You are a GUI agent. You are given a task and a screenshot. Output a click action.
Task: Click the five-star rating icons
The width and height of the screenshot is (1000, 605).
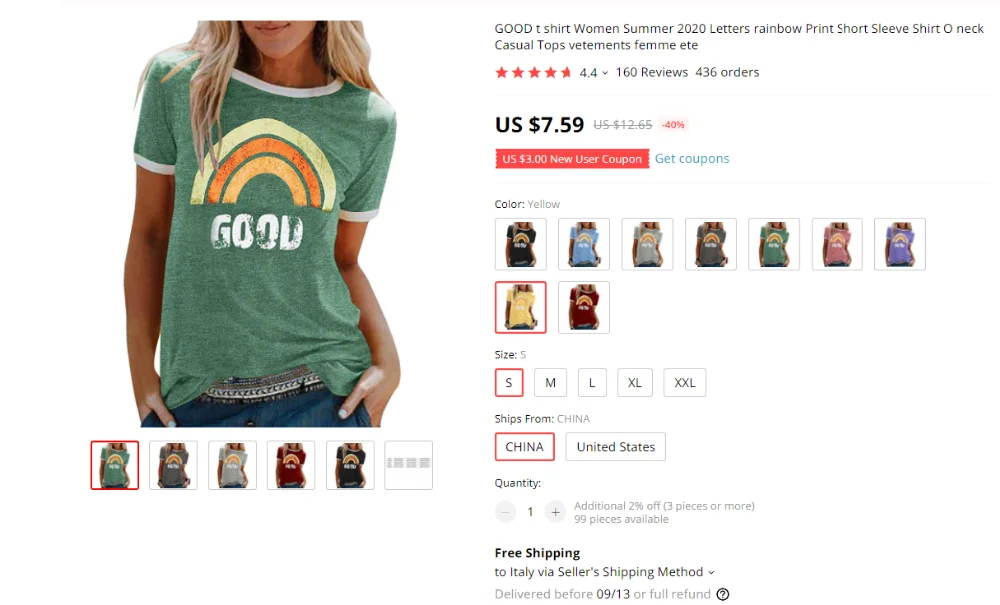click(x=533, y=73)
